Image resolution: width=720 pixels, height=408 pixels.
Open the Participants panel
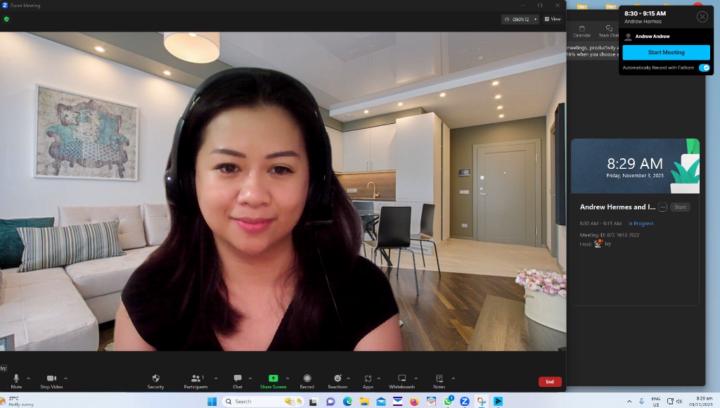[x=196, y=379]
